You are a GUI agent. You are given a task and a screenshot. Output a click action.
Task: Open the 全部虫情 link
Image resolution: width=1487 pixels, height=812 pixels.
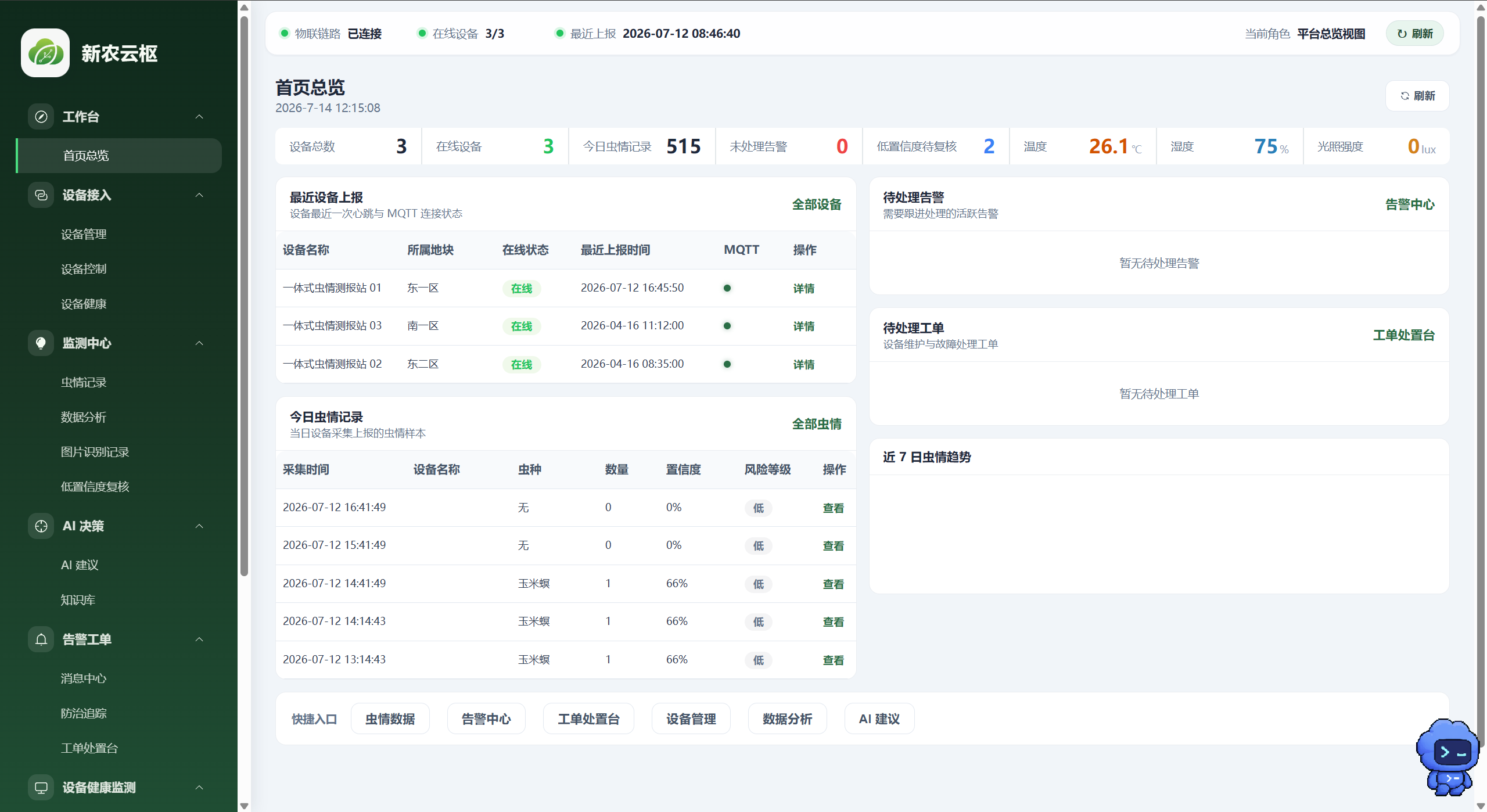pyautogui.click(x=817, y=424)
